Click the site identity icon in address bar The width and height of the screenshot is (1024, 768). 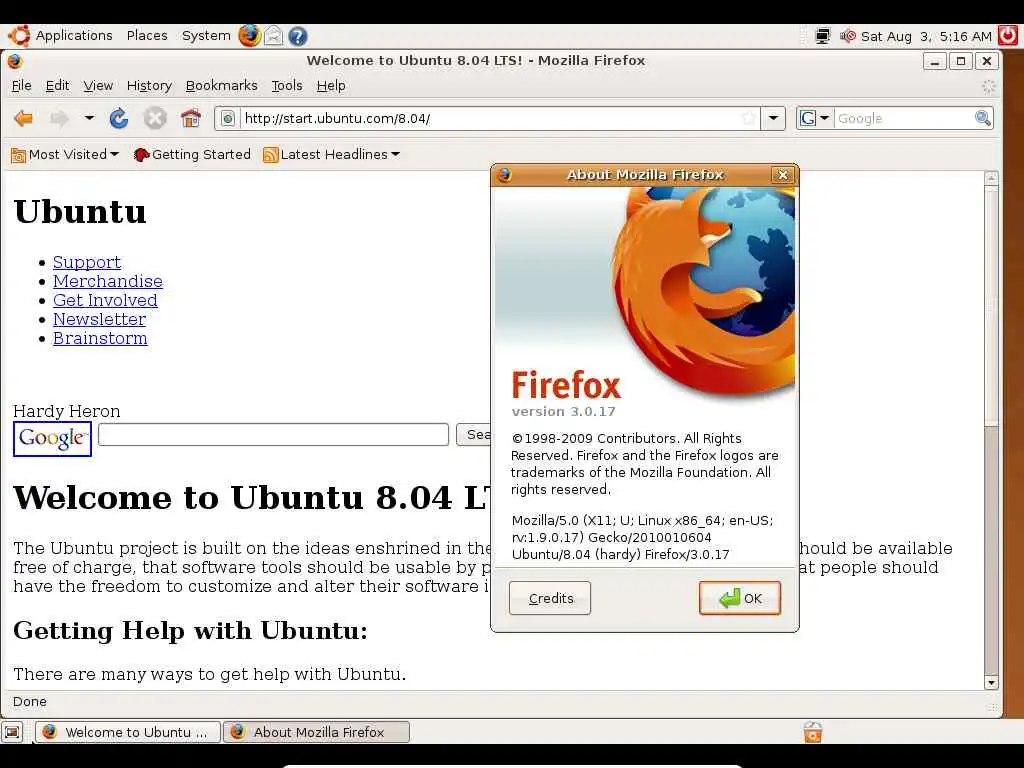point(227,118)
